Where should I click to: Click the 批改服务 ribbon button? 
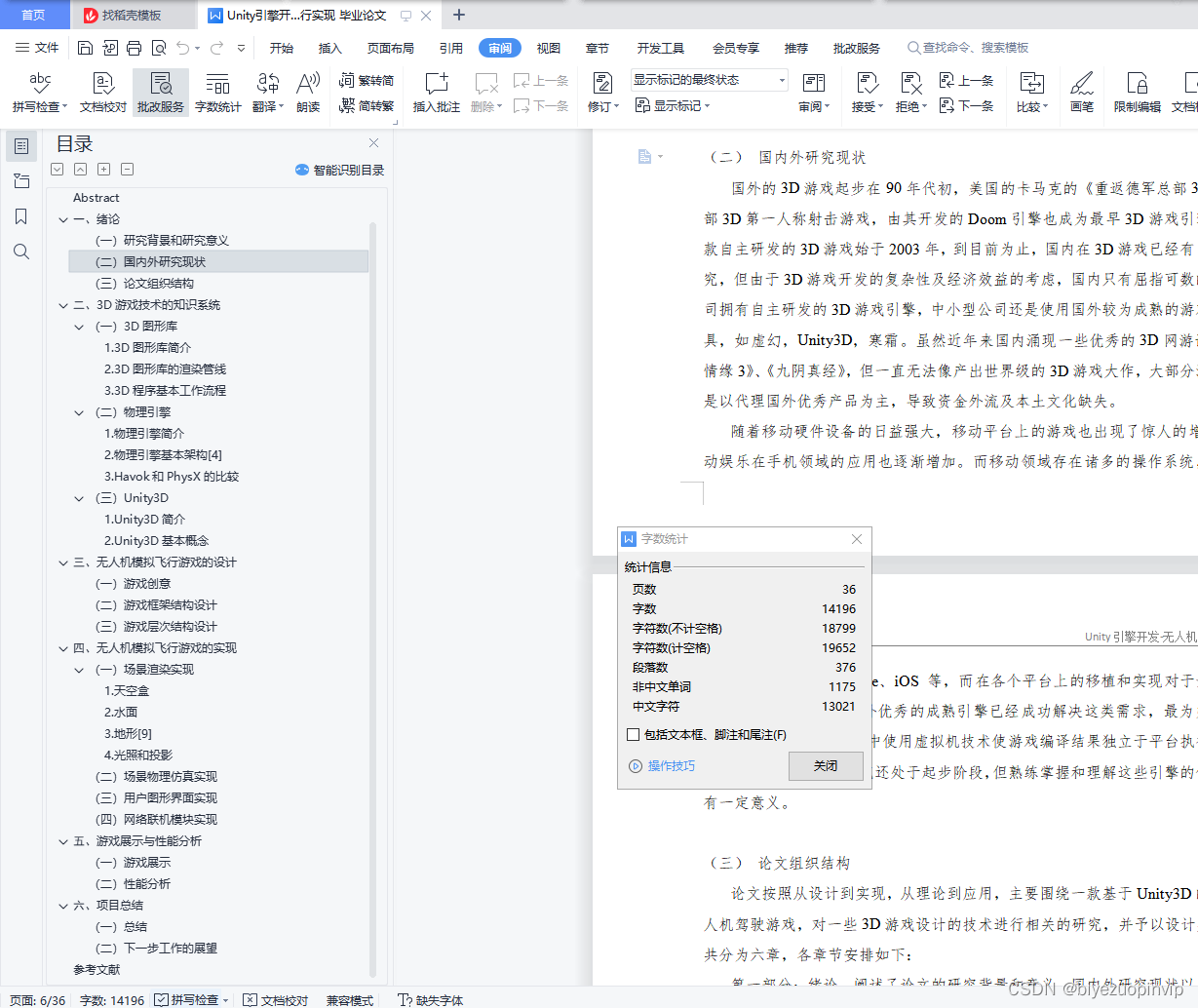point(161,93)
